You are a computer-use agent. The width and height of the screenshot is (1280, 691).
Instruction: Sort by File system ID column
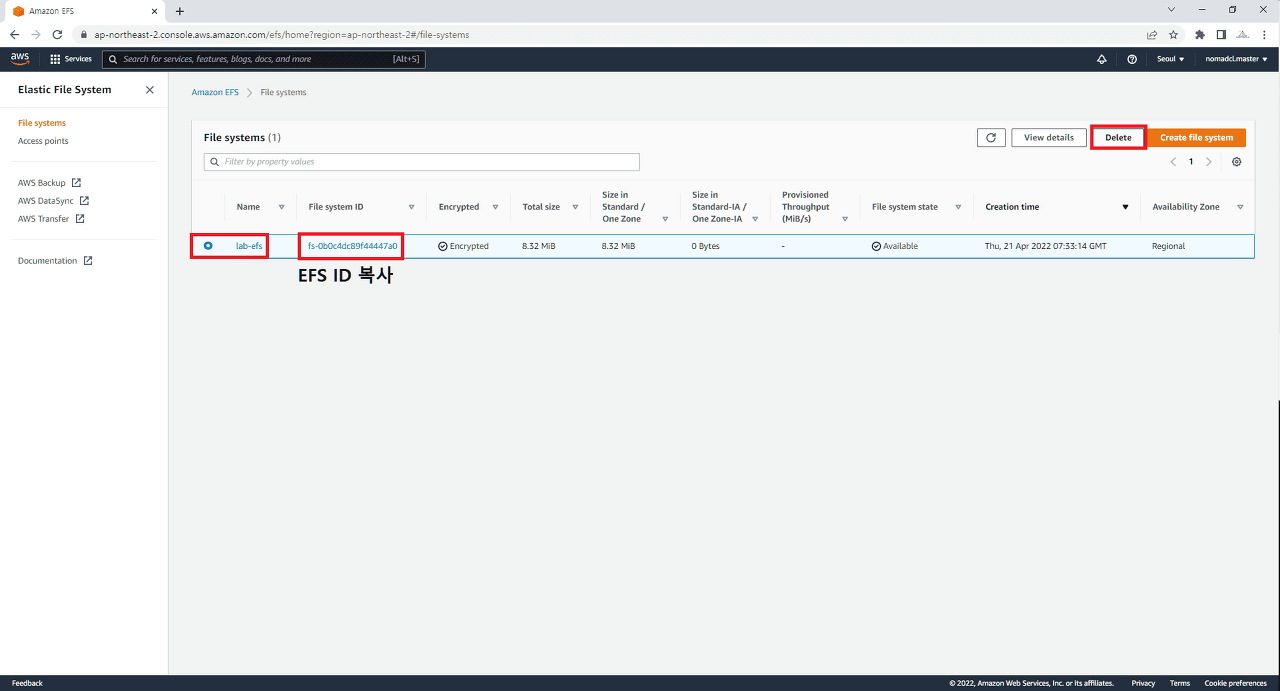pos(411,207)
